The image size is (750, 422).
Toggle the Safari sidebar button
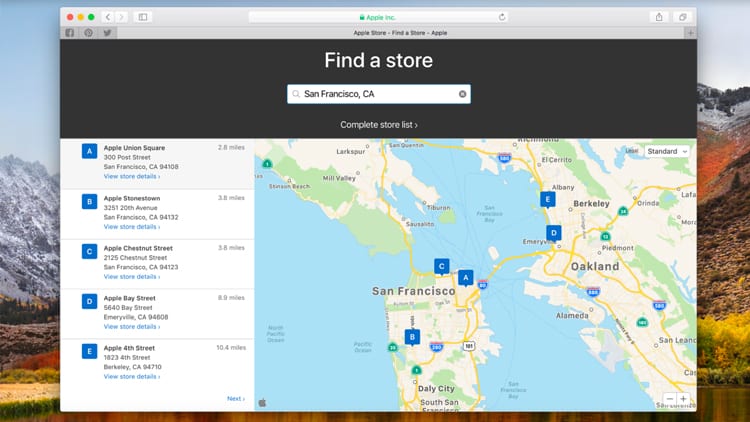coord(143,17)
